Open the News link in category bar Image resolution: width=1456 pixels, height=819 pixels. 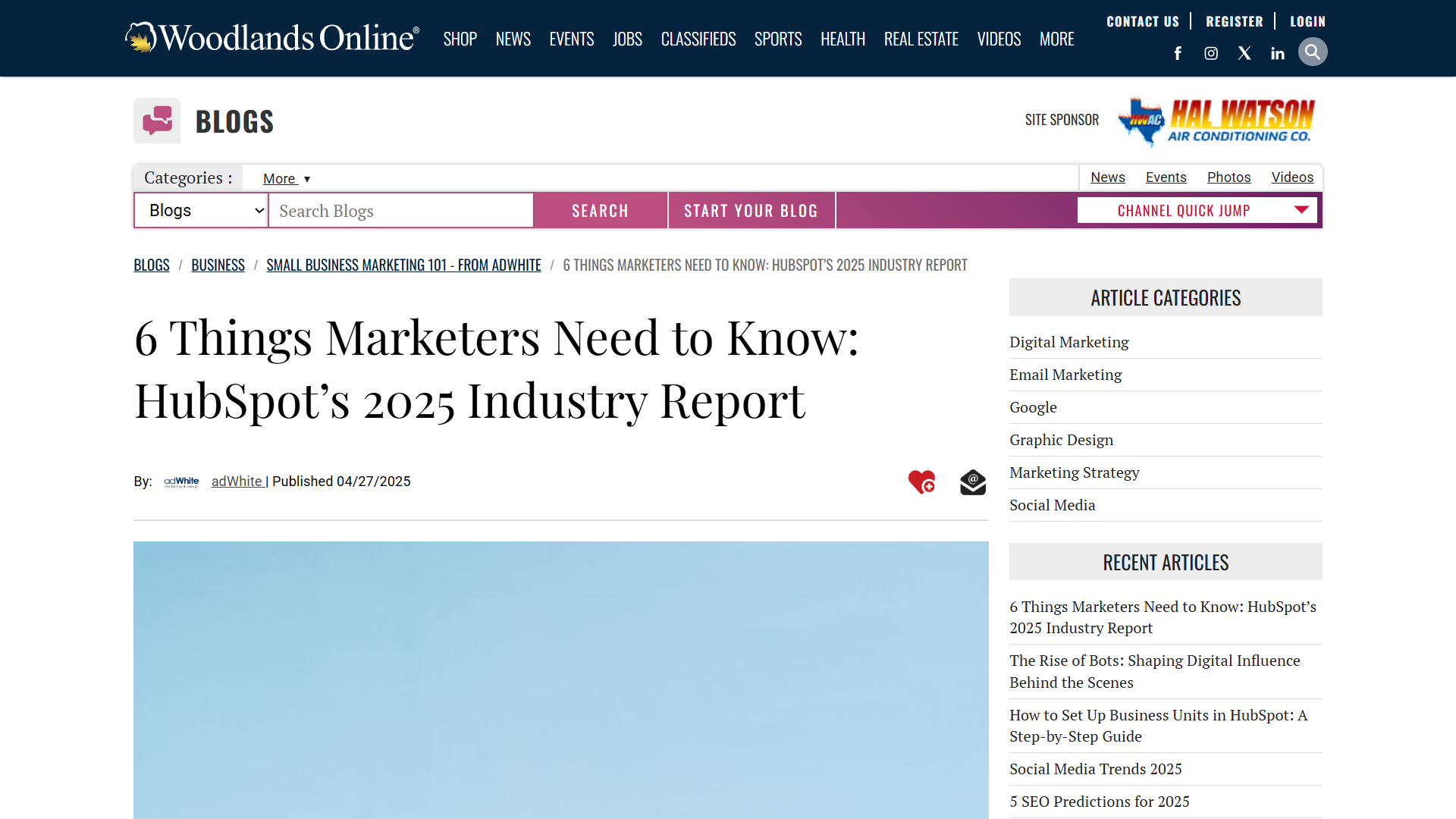(x=1108, y=177)
